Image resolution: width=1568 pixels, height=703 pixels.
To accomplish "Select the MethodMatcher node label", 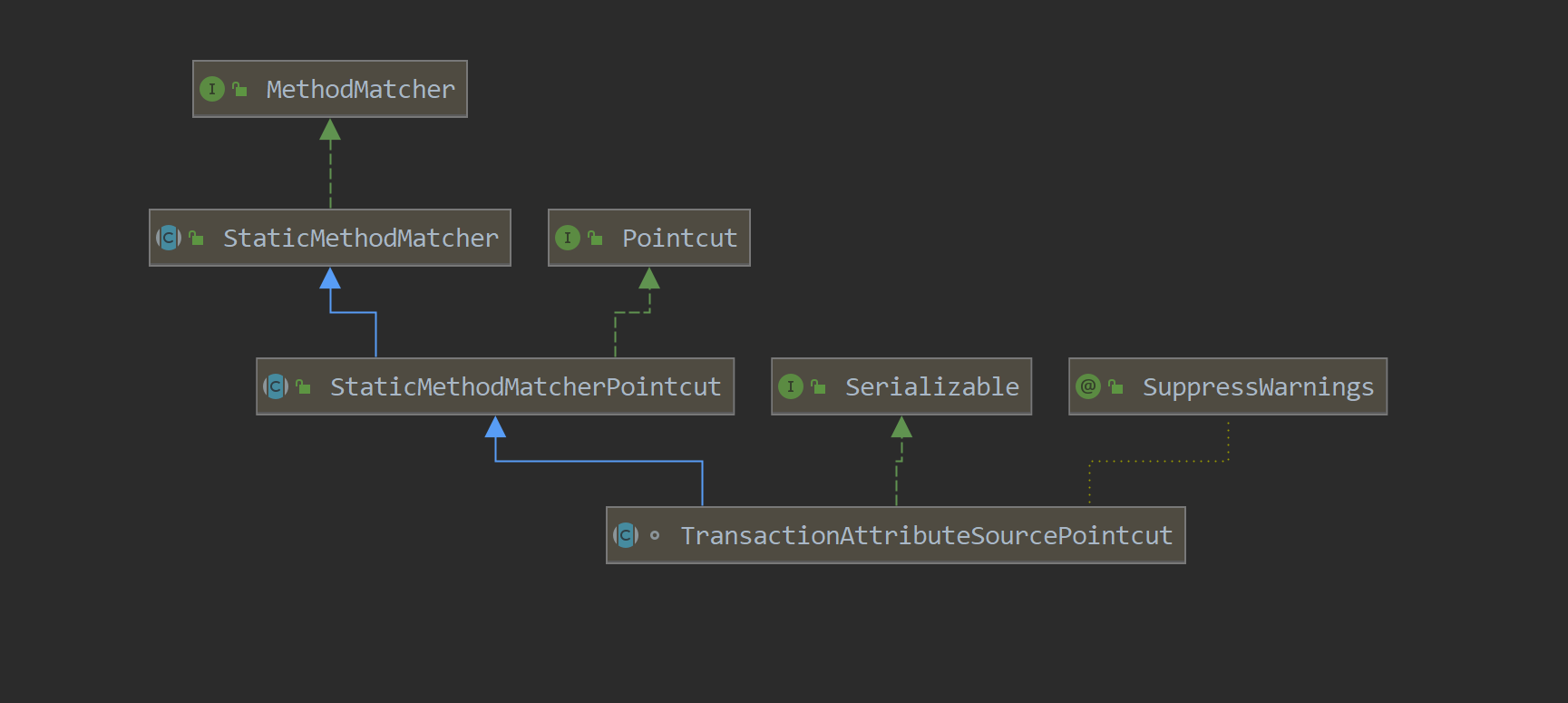I will pyautogui.click(x=360, y=89).
